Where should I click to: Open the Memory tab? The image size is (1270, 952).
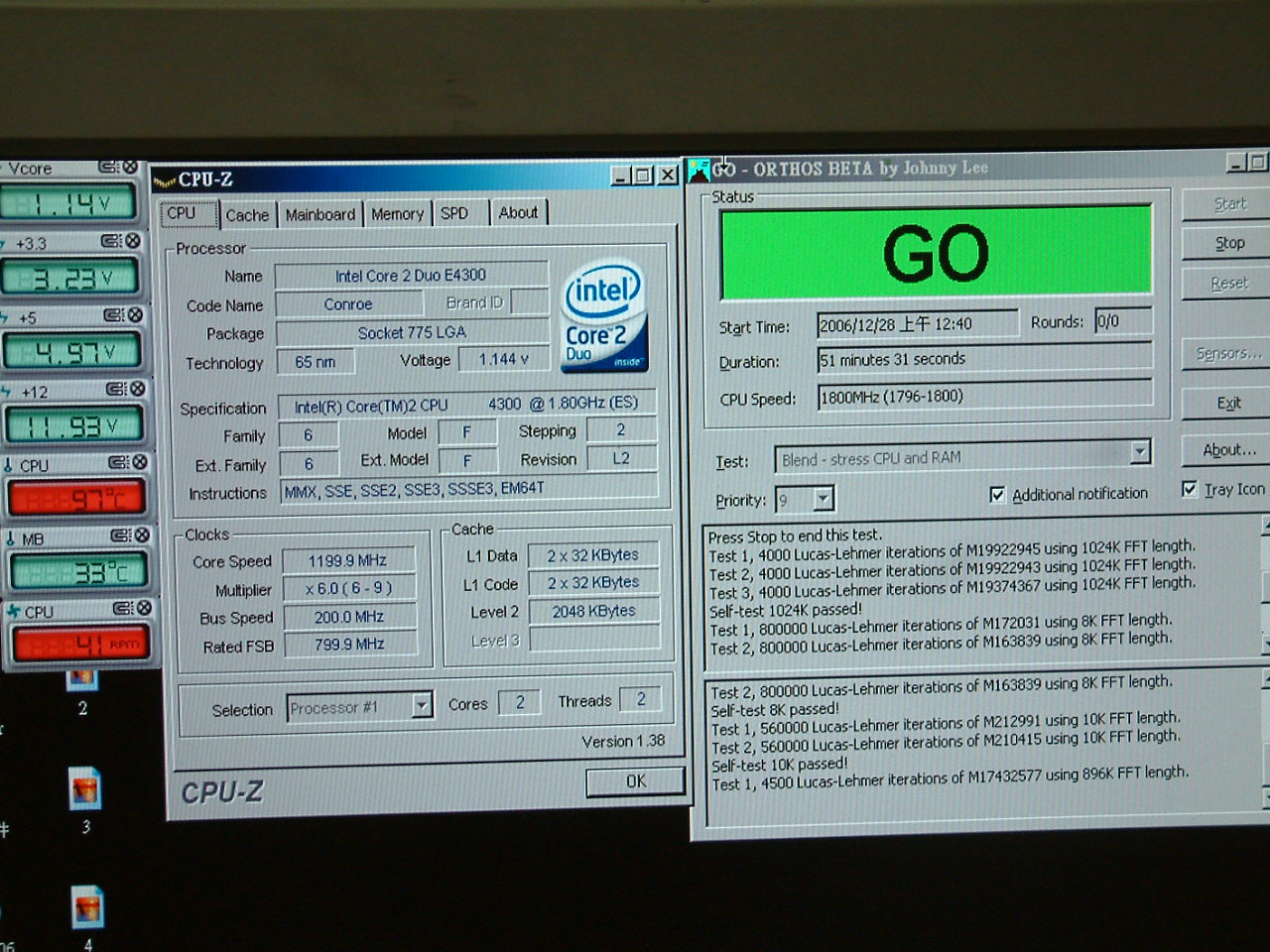[x=397, y=213]
